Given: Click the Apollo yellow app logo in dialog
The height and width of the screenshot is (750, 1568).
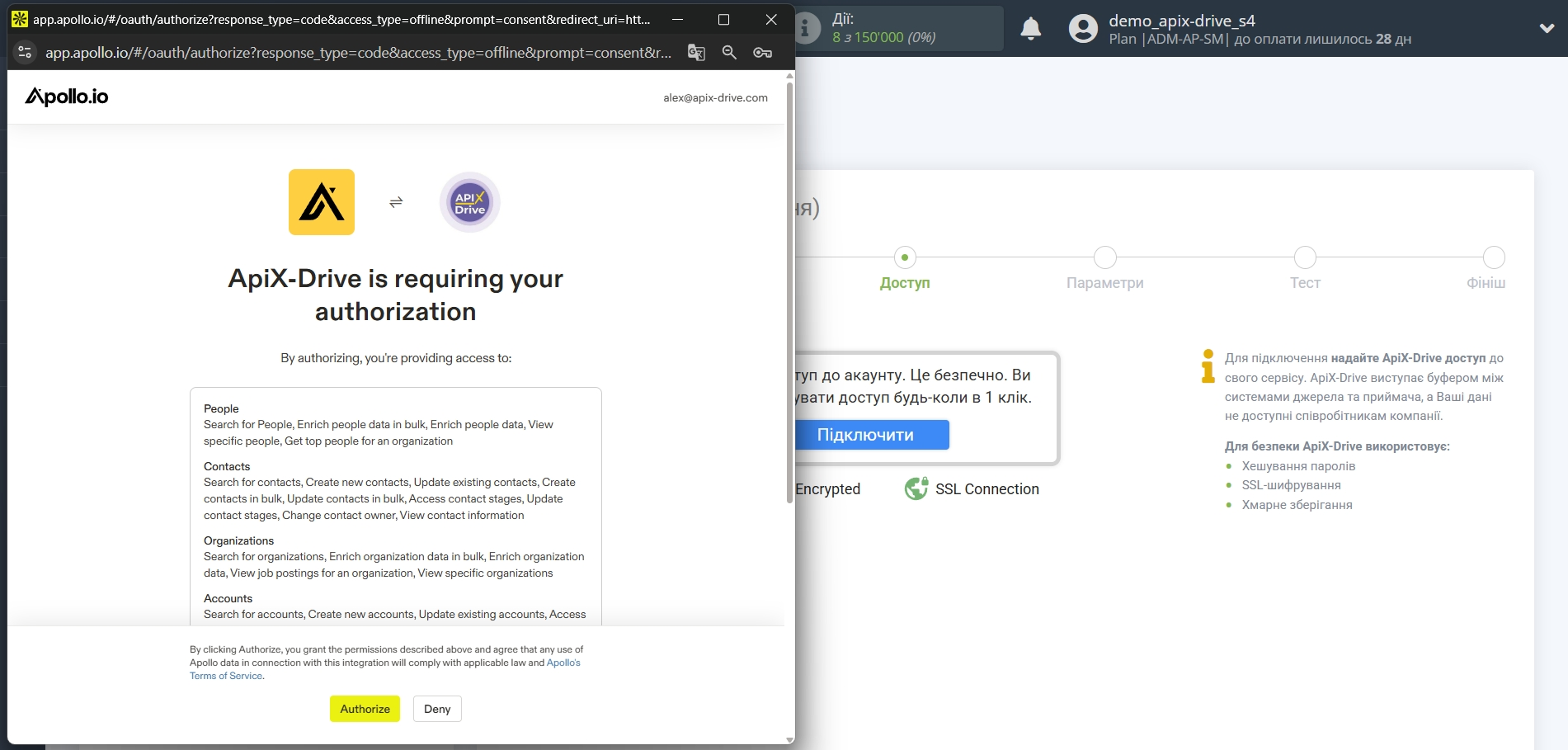Looking at the screenshot, I should [321, 202].
